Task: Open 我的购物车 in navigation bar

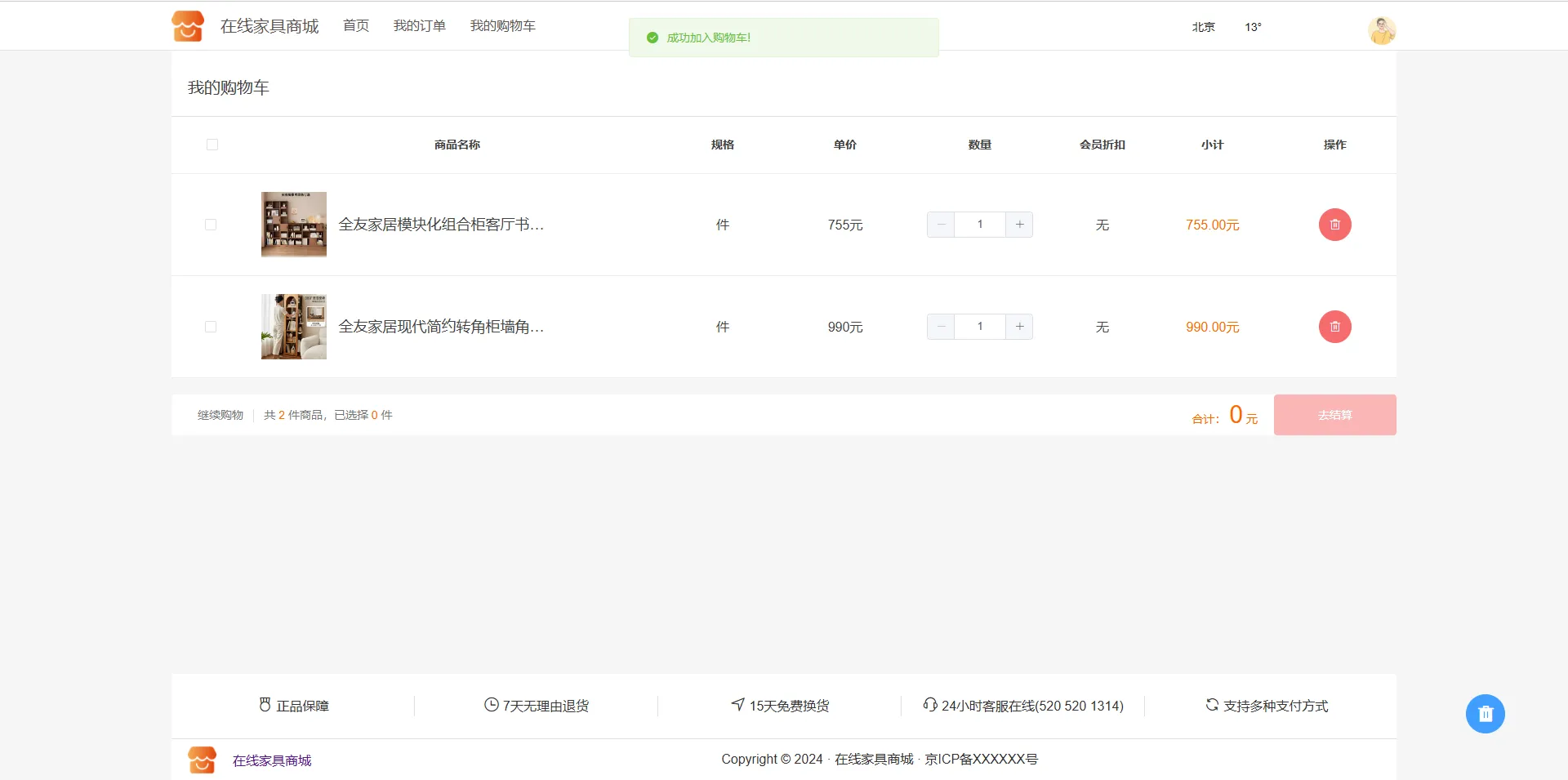Action: [x=502, y=26]
